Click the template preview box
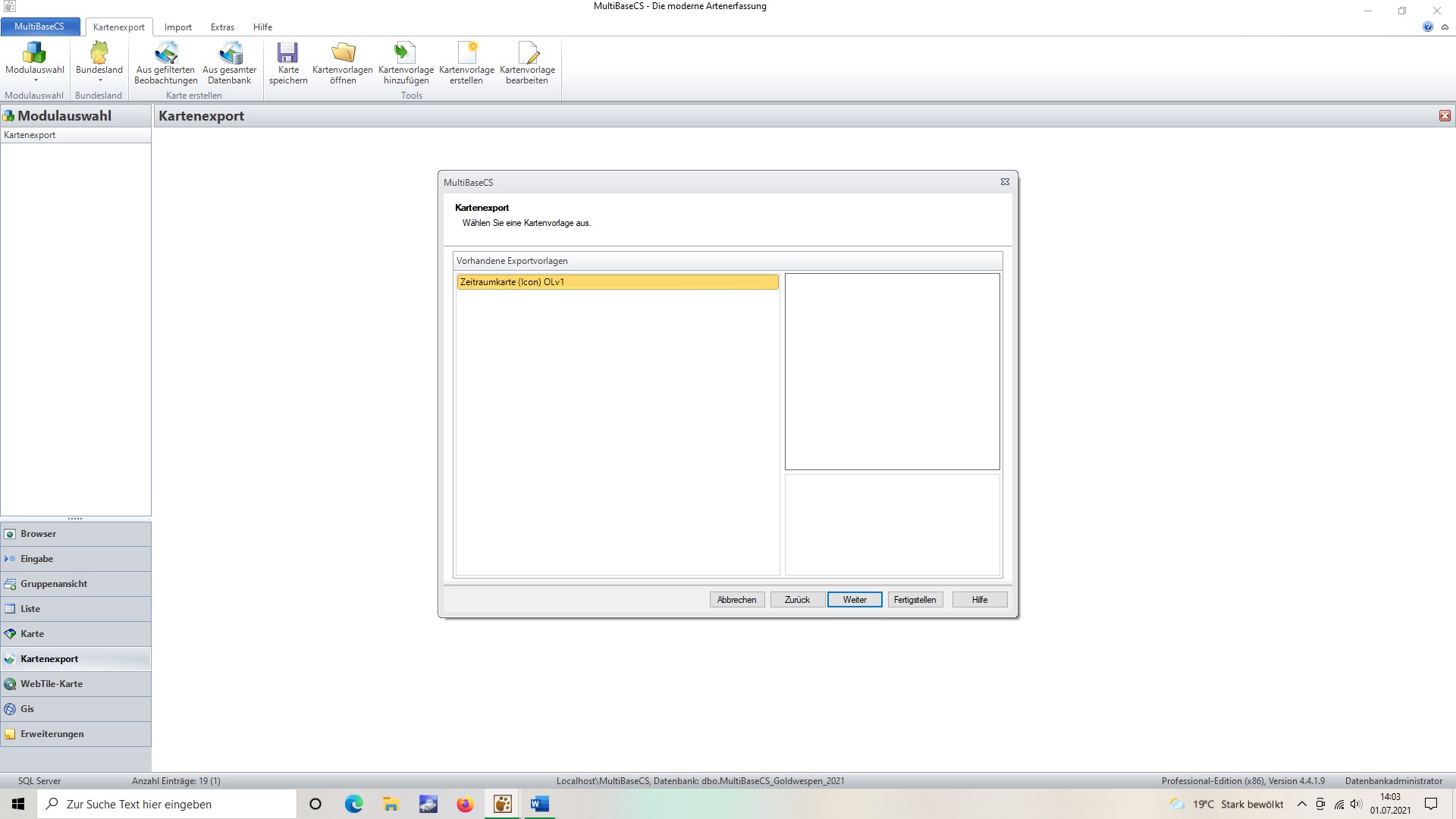 click(893, 372)
